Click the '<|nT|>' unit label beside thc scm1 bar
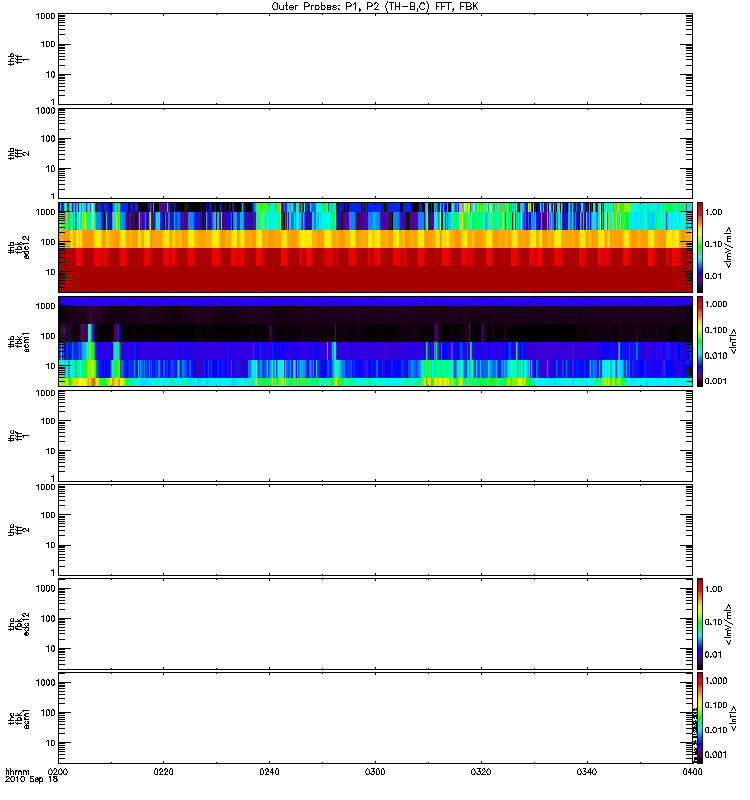The image size is (750, 800). click(x=733, y=718)
